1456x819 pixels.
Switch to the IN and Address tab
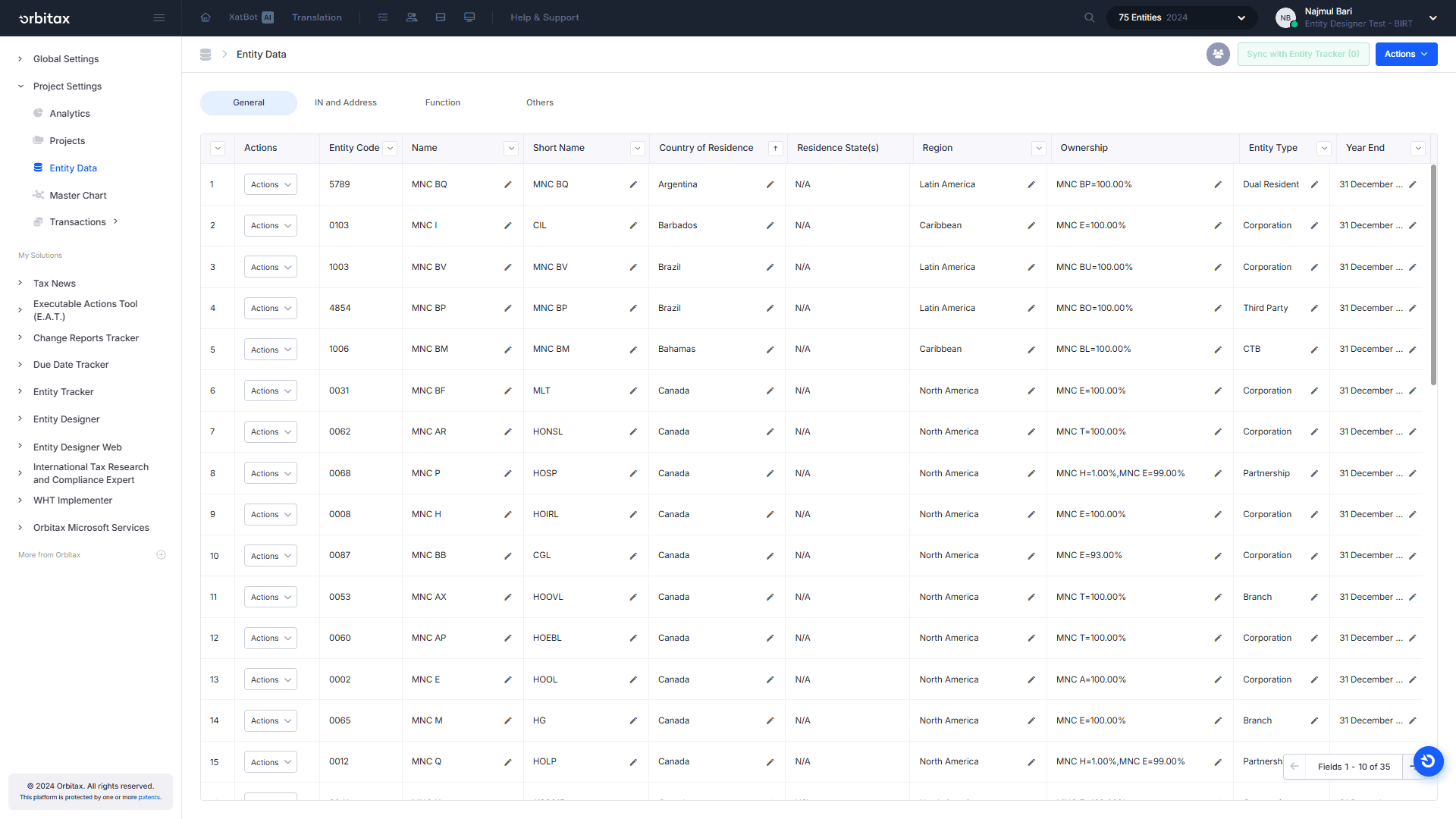346,103
